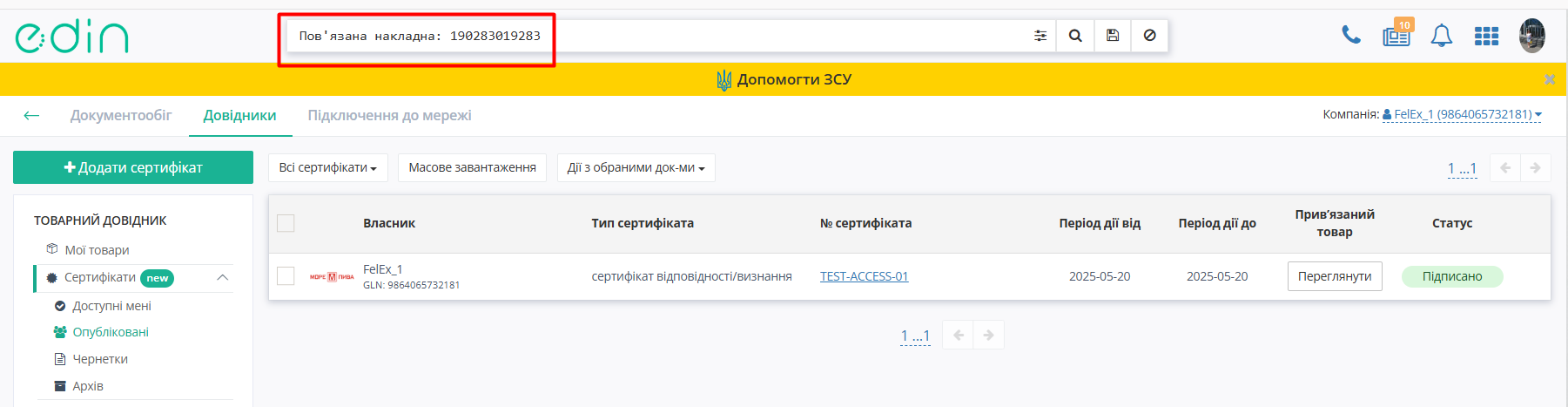Click the top pagination previous arrow
Screen dimensions: 1568x407
pos(1504,167)
